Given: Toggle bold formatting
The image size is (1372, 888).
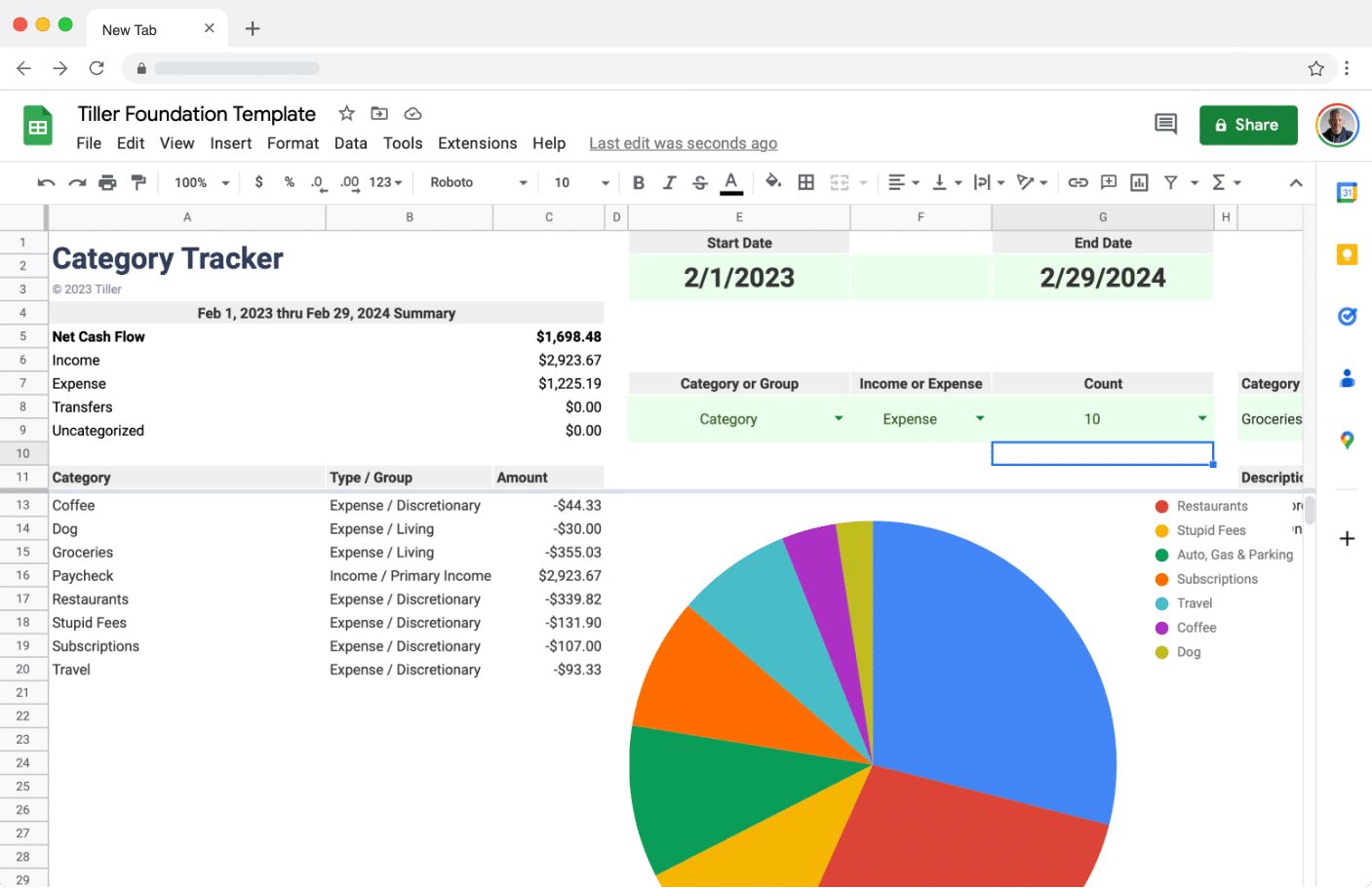Looking at the screenshot, I should tap(639, 182).
